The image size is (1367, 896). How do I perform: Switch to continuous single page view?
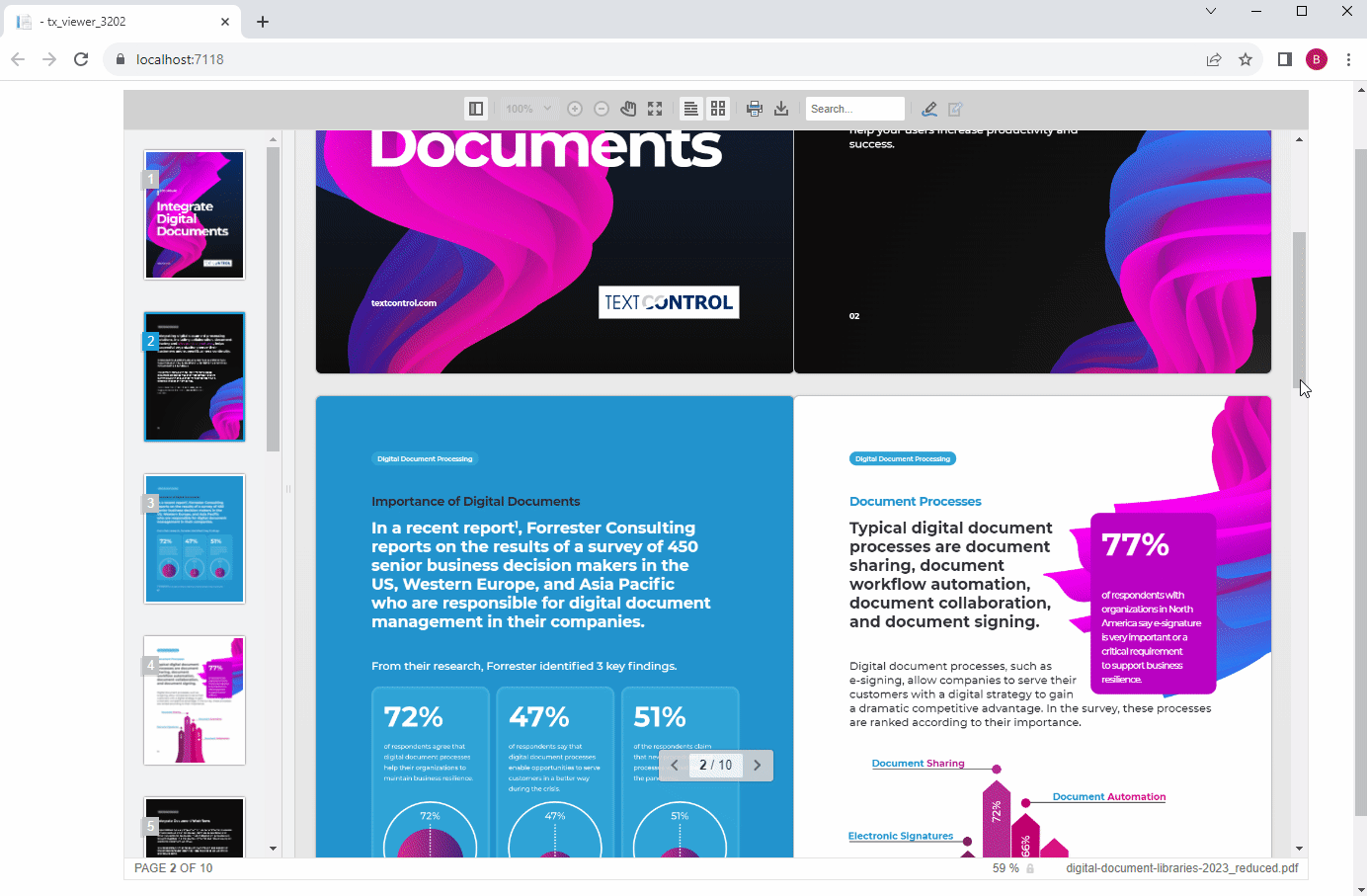[690, 109]
